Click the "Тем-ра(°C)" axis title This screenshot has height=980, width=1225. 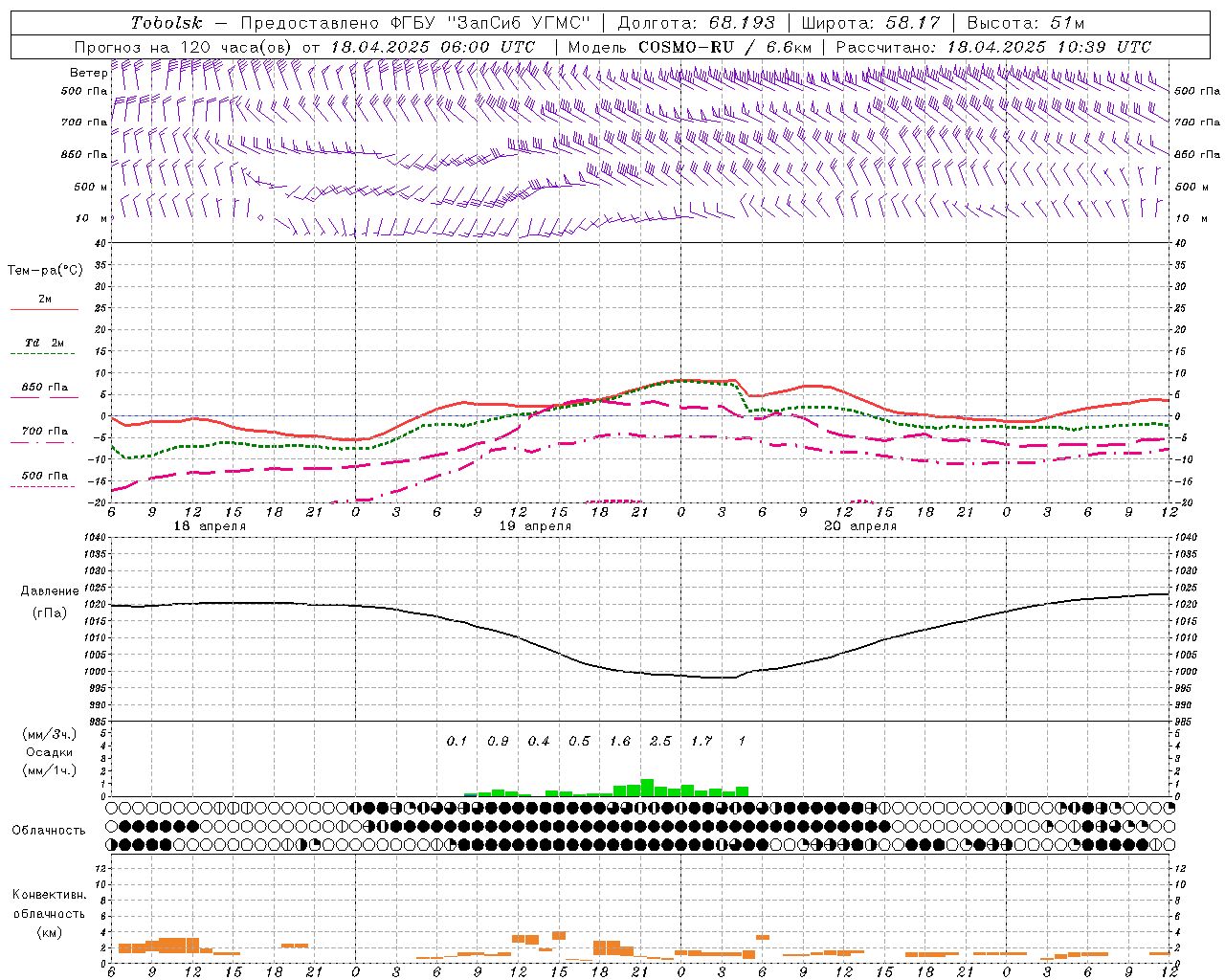(45, 271)
